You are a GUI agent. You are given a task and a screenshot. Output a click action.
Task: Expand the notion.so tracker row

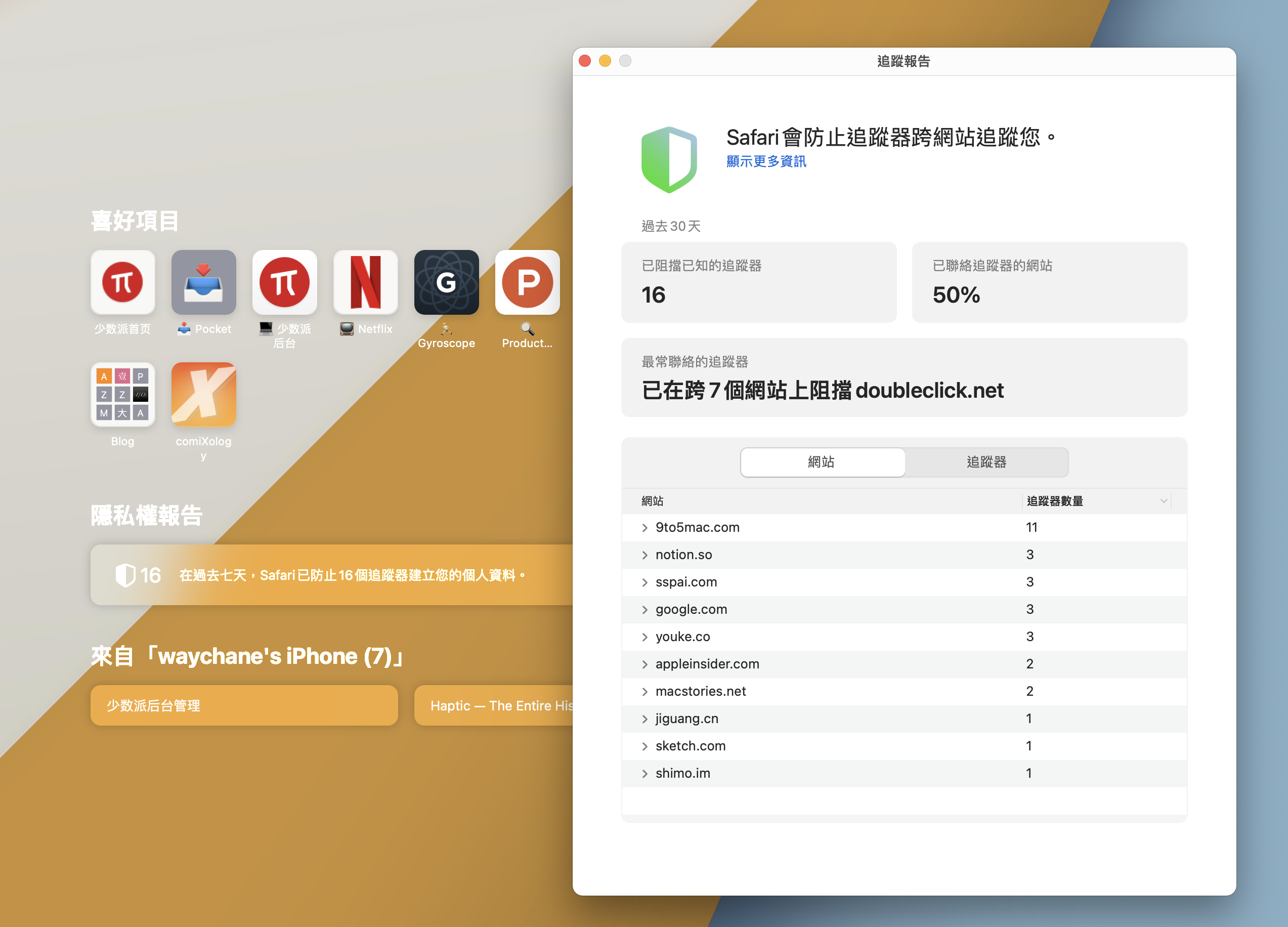pos(645,555)
